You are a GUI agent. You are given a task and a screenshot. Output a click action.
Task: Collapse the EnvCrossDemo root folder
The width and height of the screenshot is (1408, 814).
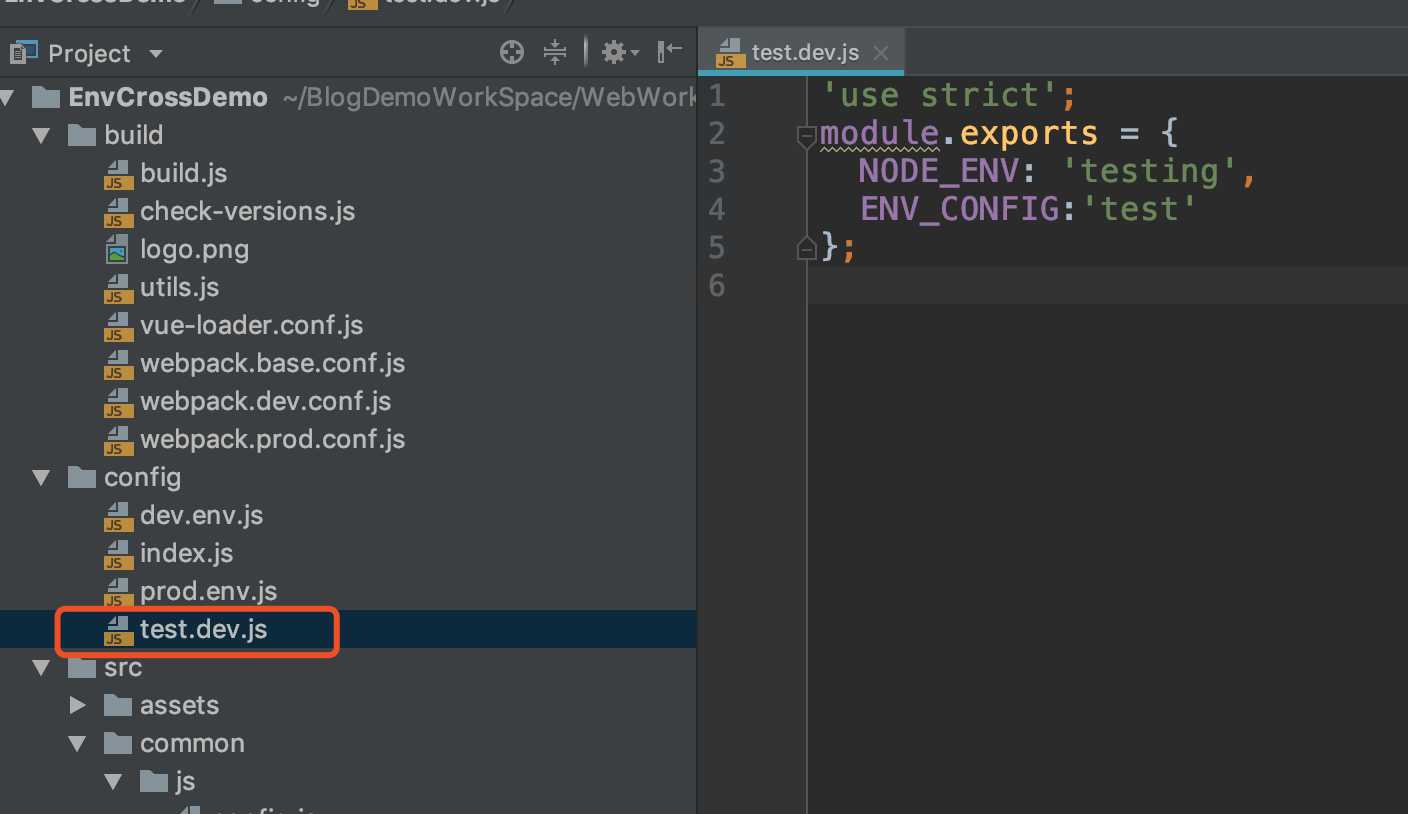pyautogui.click(x=8, y=98)
